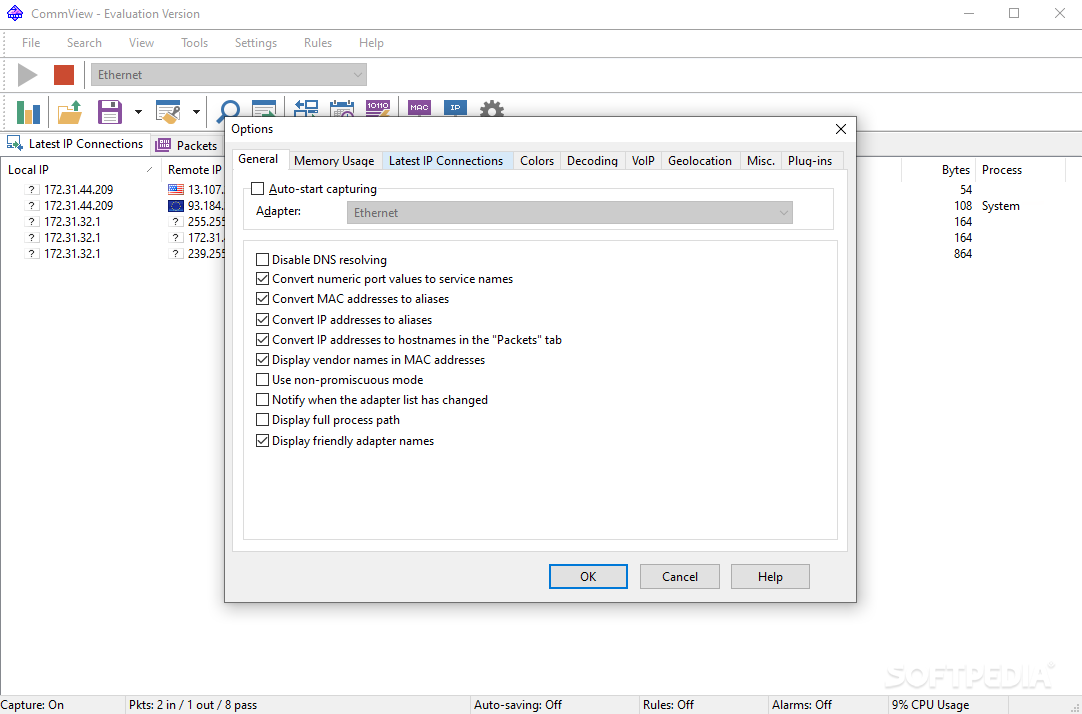Image resolution: width=1082 pixels, height=714 pixels.
Task: Click the US flag icon next to 13.107
Action: (176, 189)
